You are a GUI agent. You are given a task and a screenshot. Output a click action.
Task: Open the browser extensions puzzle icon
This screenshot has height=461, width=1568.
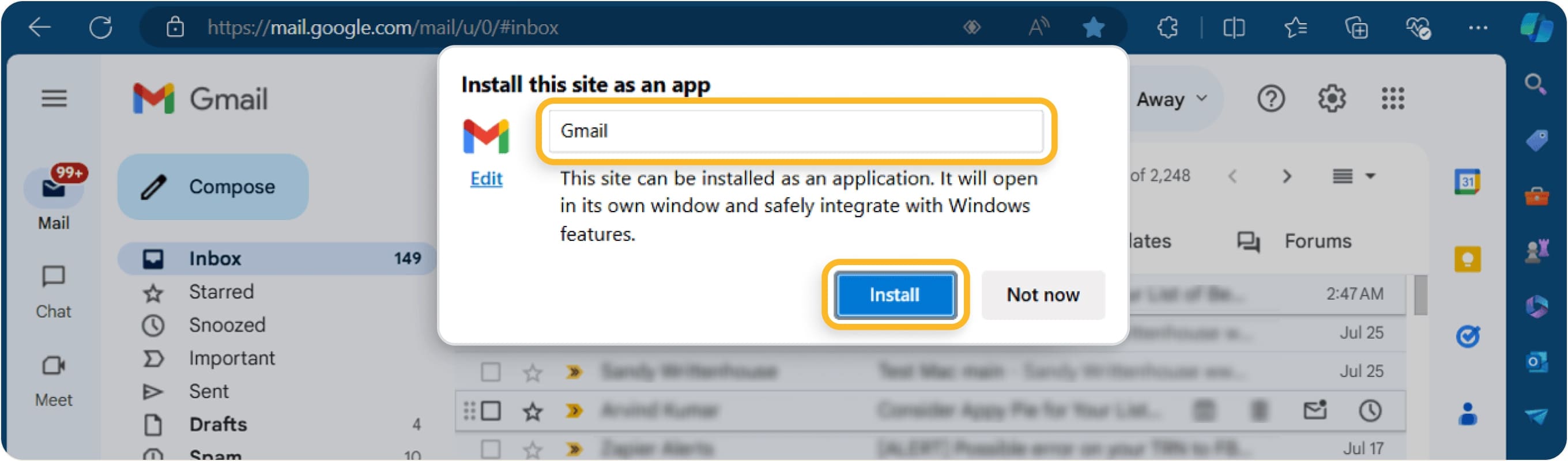point(1167,27)
